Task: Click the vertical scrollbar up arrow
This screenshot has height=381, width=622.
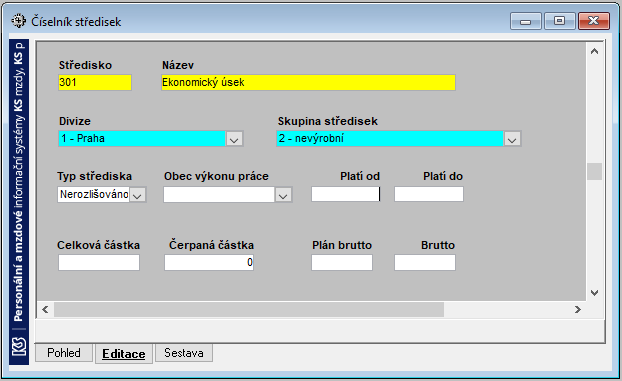Action: point(594,51)
